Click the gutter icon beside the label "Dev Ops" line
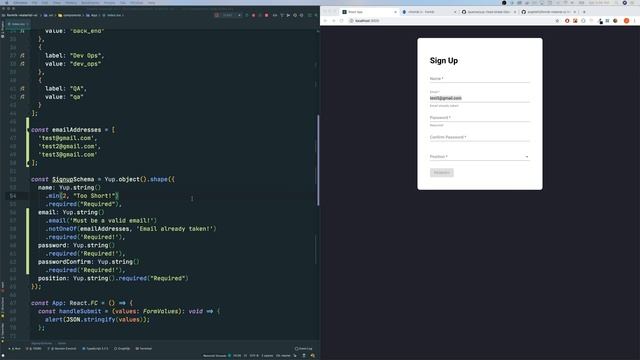 point(22,56)
